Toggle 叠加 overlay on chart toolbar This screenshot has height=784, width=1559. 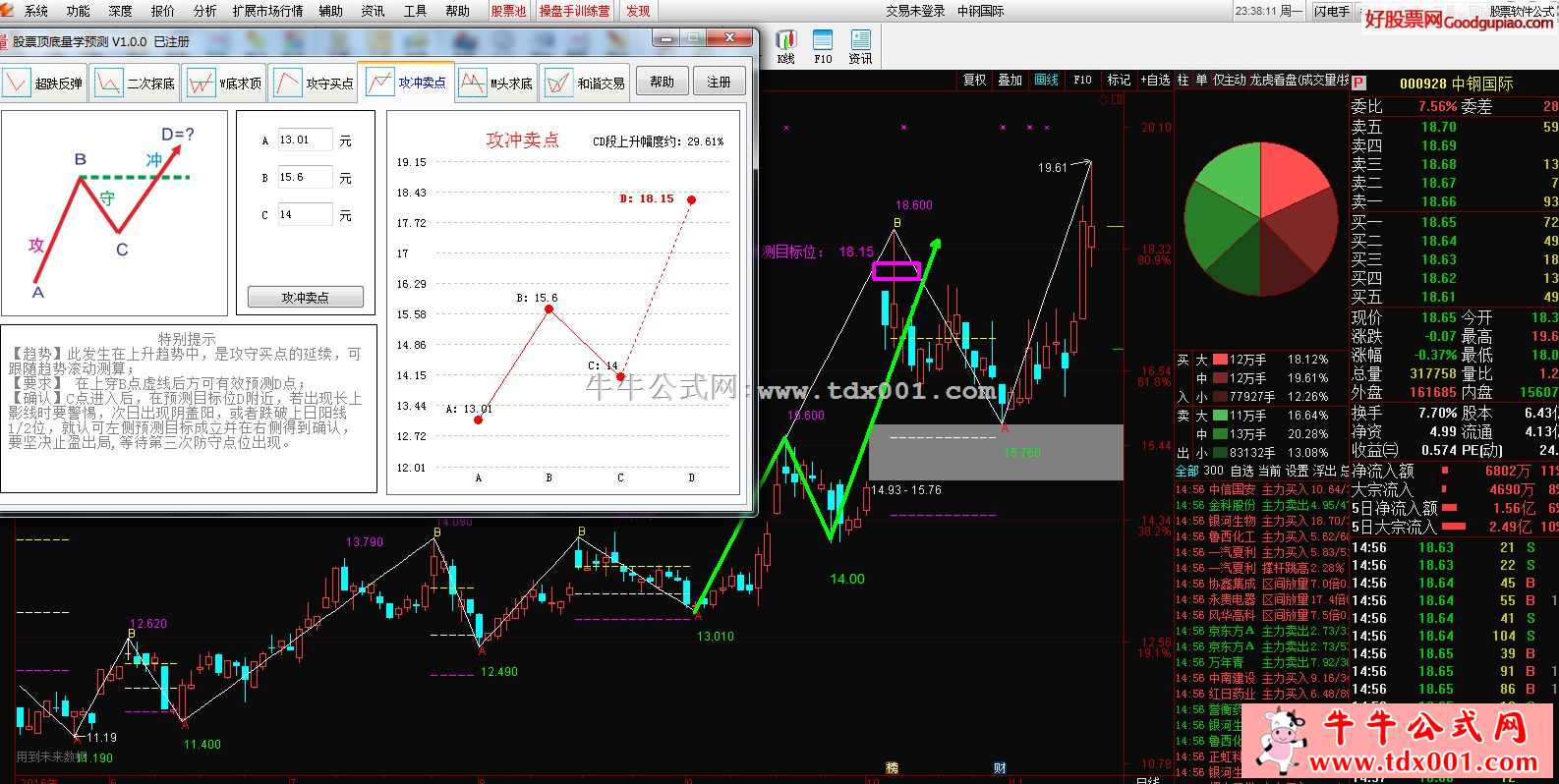coord(1010,80)
